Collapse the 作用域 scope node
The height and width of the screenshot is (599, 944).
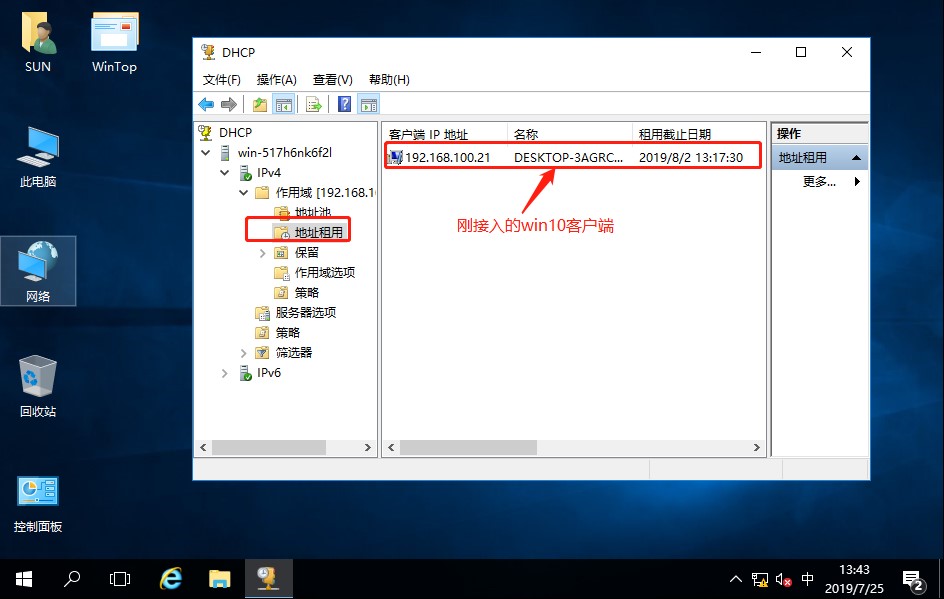click(244, 193)
